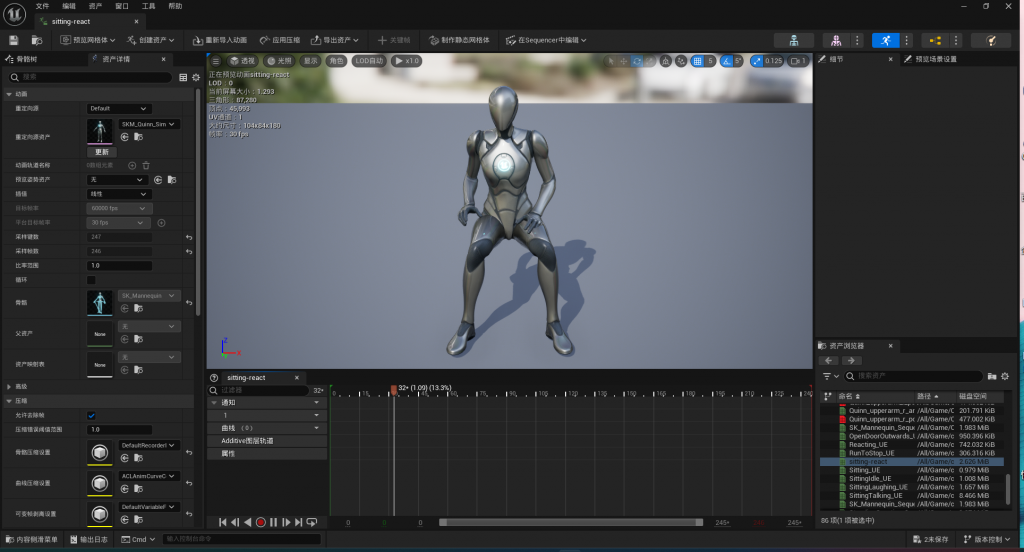This screenshot has width=1024, height=552.
Task: Reset 采样键数 value to default
Action: pos(189,237)
